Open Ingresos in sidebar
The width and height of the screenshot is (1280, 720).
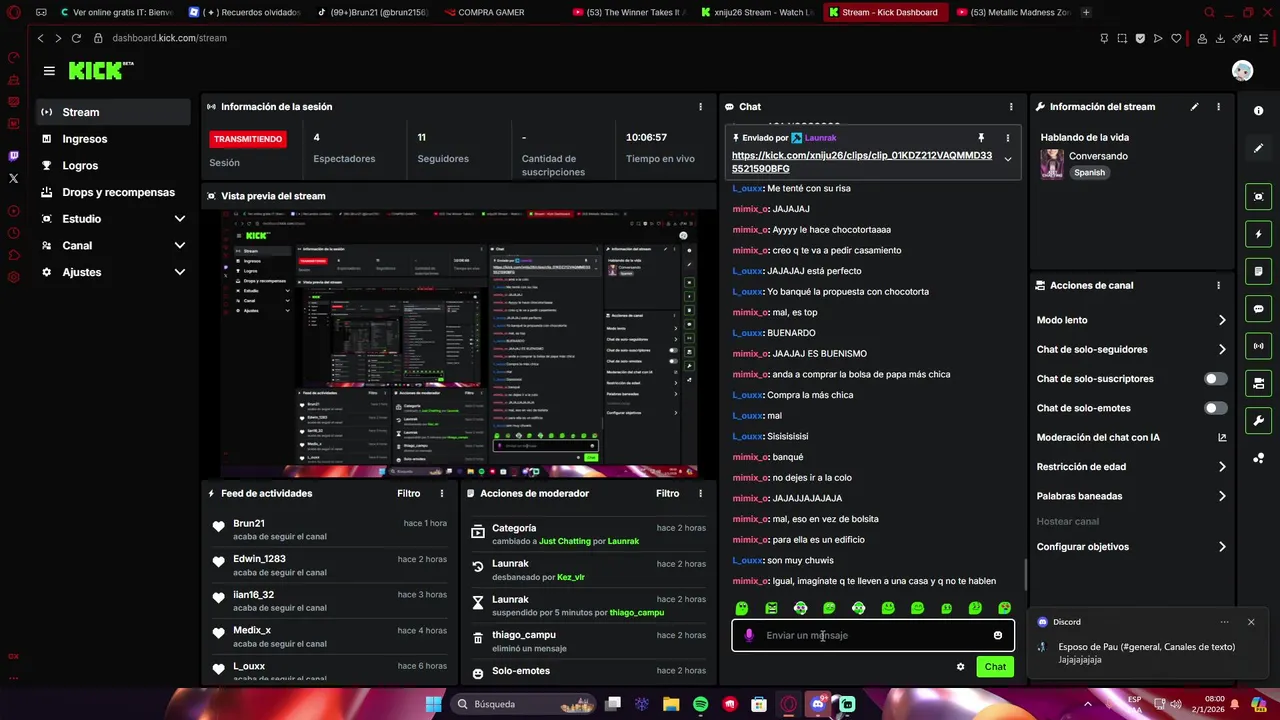coord(113,139)
